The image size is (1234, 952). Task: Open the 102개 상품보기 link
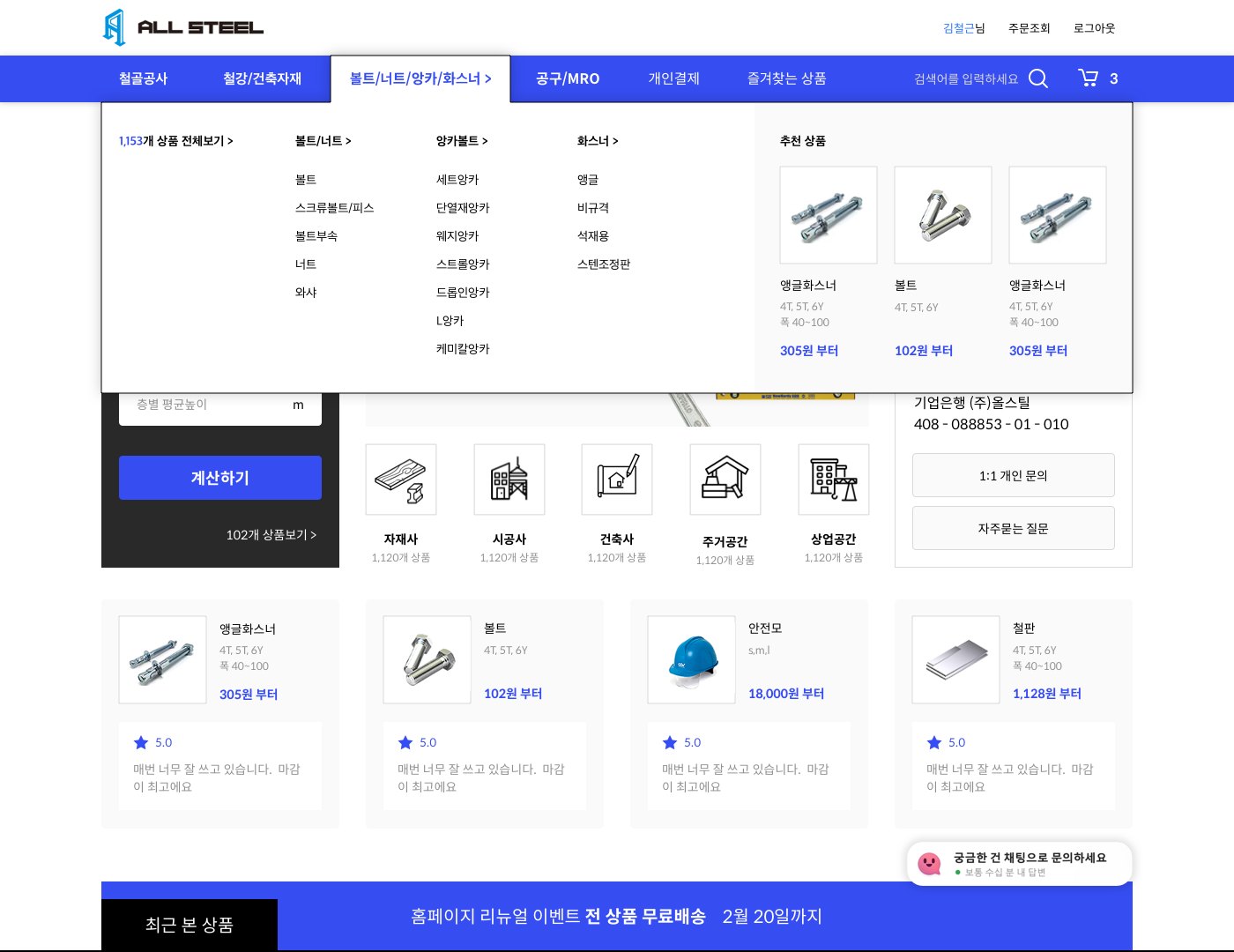click(271, 535)
